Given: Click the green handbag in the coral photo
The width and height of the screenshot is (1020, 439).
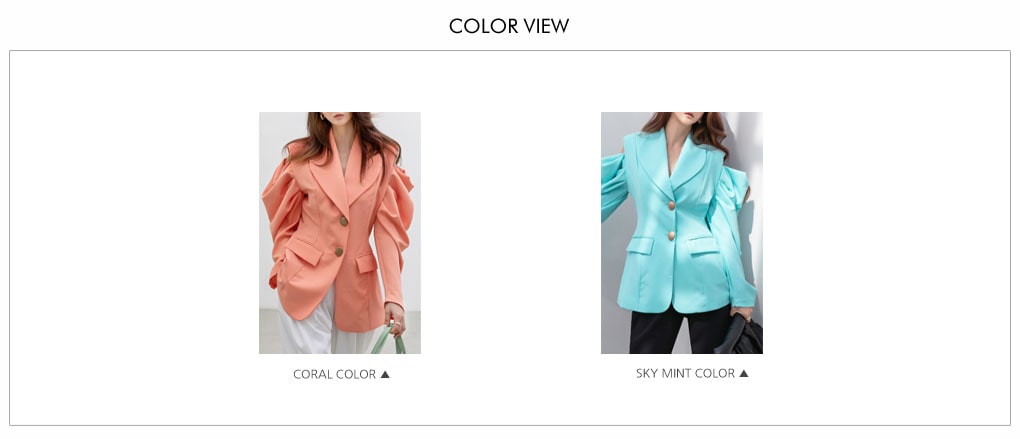Looking at the screenshot, I should [x=390, y=339].
